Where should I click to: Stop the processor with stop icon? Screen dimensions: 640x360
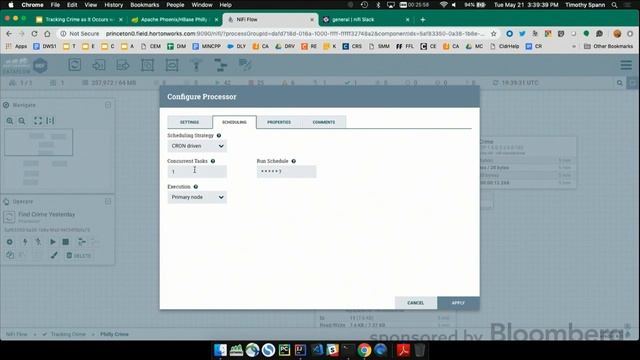pos(65,242)
